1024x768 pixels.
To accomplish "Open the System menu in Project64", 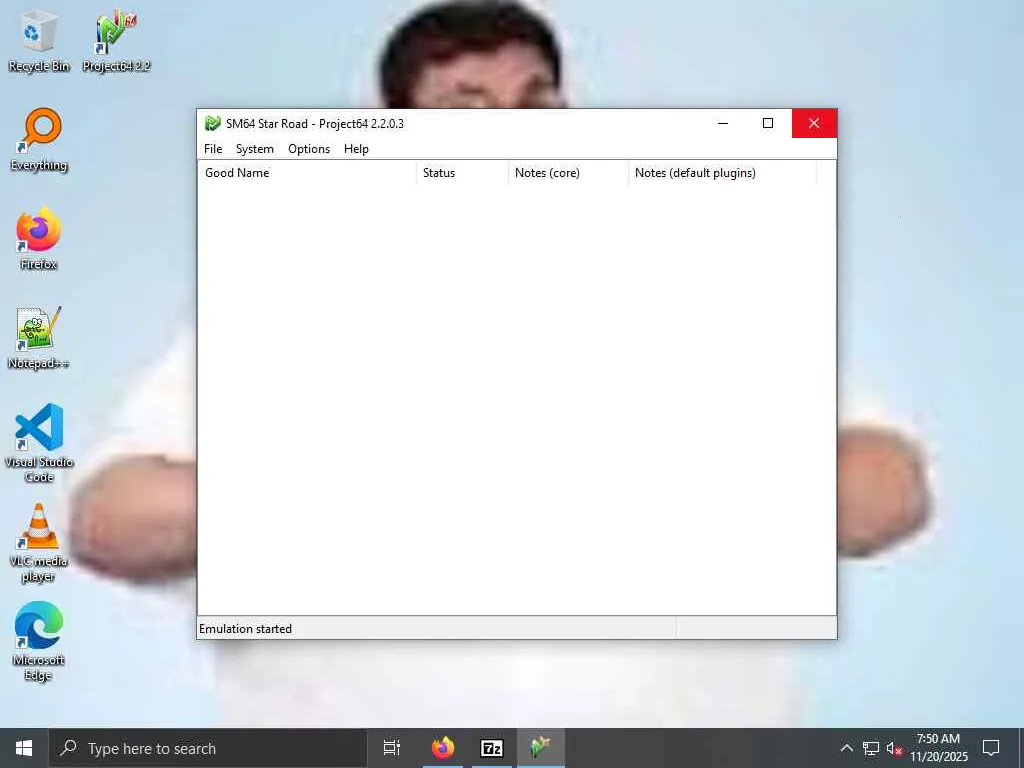I will tap(255, 149).
